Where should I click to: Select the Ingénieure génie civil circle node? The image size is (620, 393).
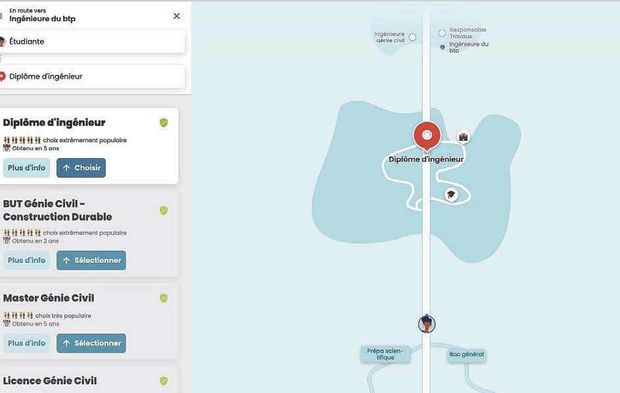412,37
